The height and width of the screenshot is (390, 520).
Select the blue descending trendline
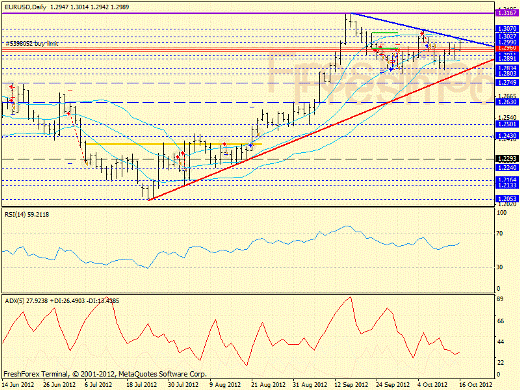pyautogui.click(x=423, y=30)
